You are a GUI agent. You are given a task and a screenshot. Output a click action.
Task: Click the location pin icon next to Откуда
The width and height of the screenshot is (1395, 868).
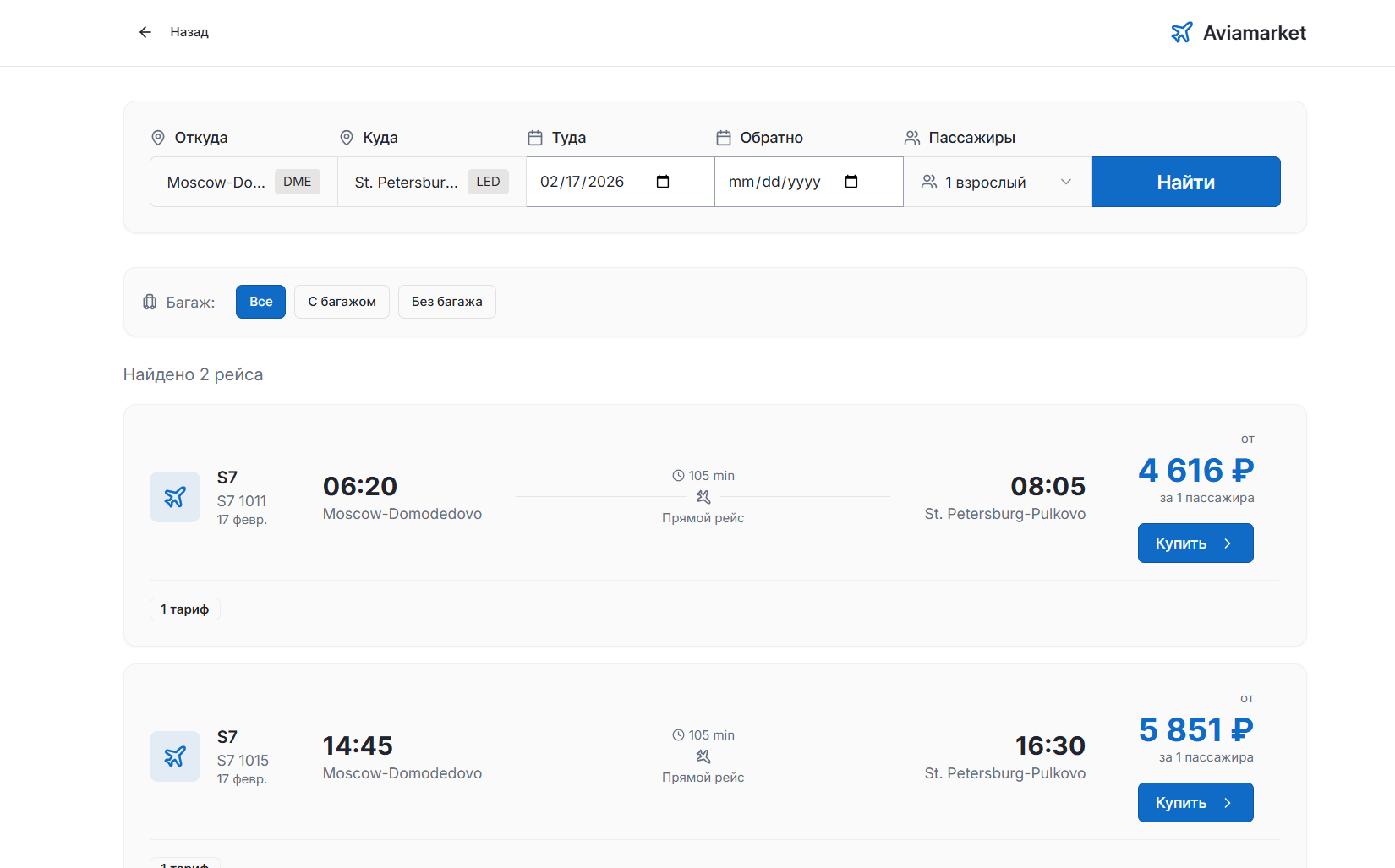tap(158, 138)
